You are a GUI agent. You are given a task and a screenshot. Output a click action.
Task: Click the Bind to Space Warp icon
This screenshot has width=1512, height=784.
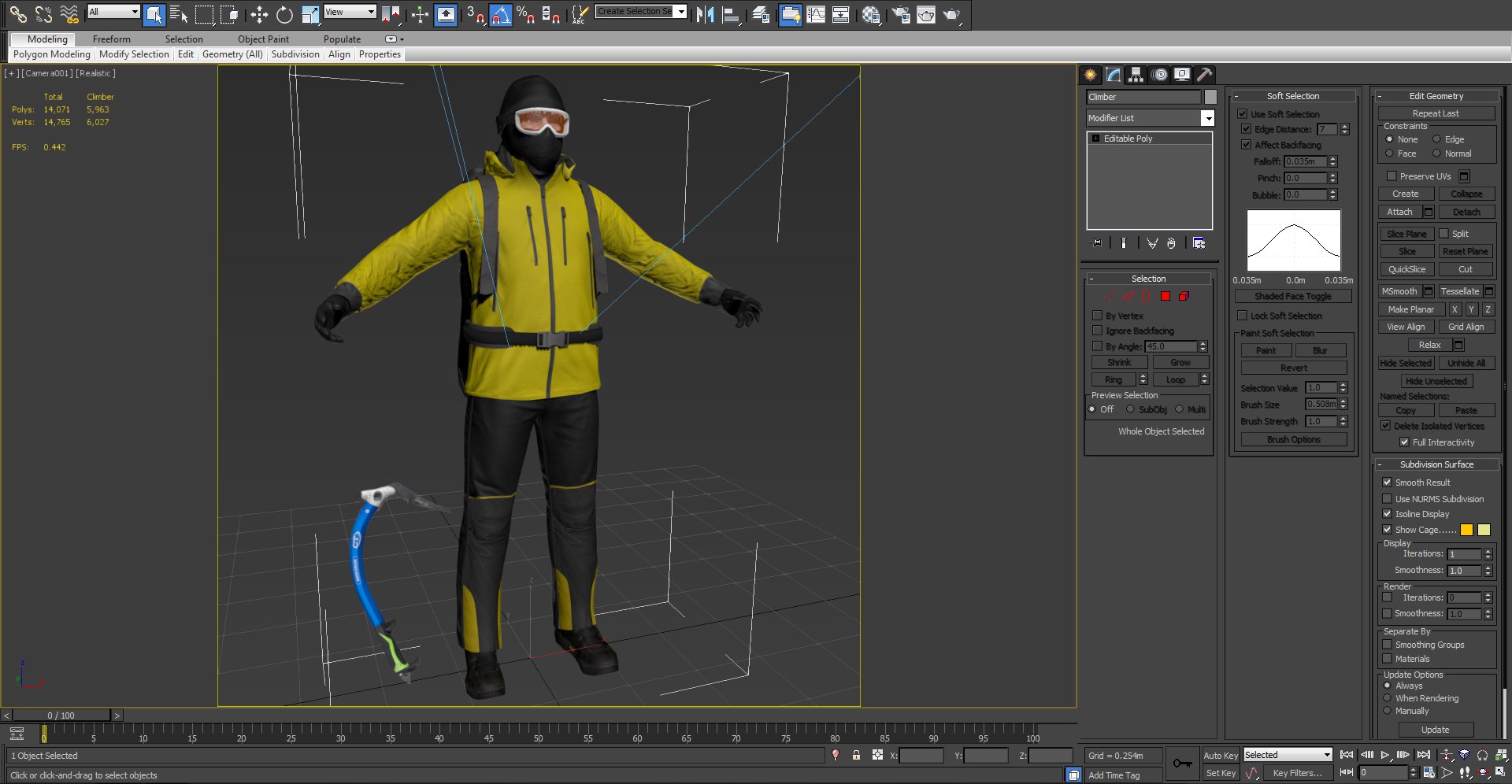pos(69,13)
